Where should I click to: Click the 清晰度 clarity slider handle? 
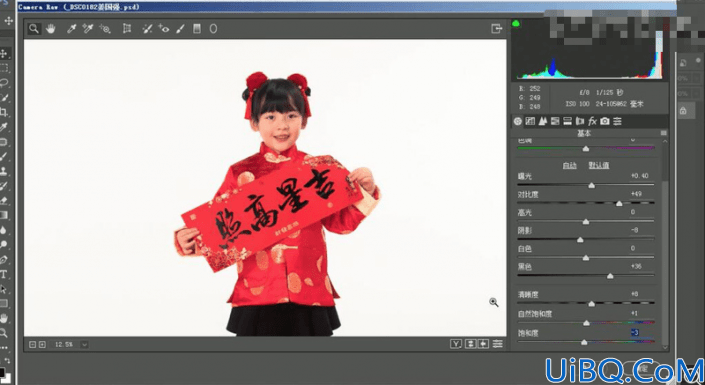(x=592, y=304)
